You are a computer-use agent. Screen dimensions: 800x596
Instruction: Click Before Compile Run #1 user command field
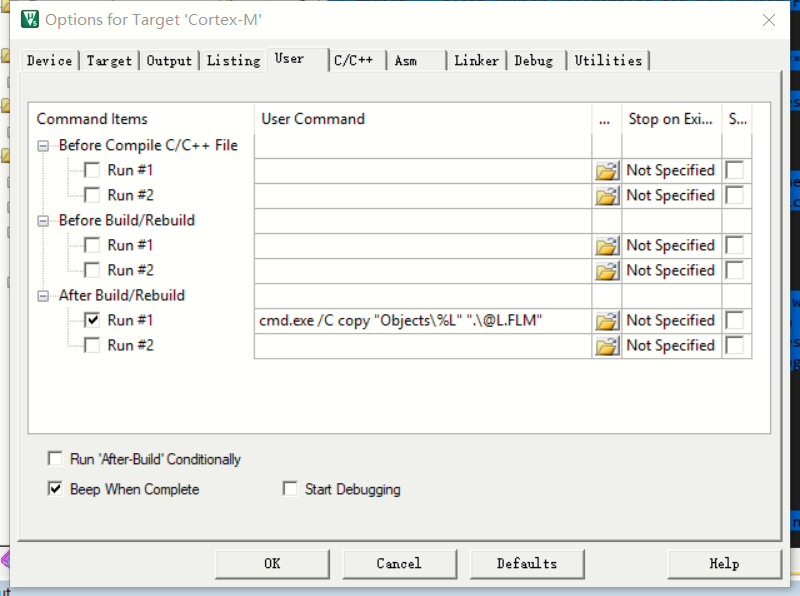click(x=423, y=170)
